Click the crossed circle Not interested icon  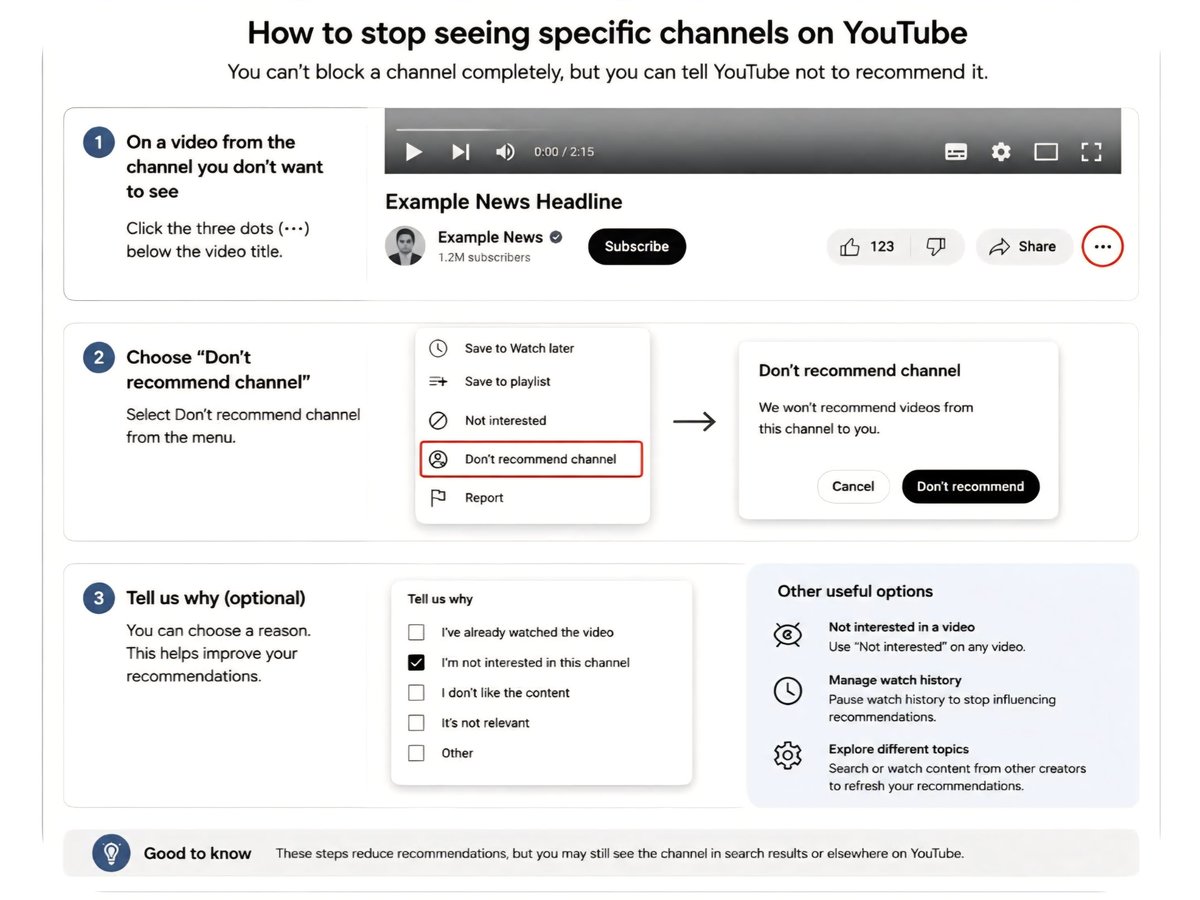click(x=438, y=420)
